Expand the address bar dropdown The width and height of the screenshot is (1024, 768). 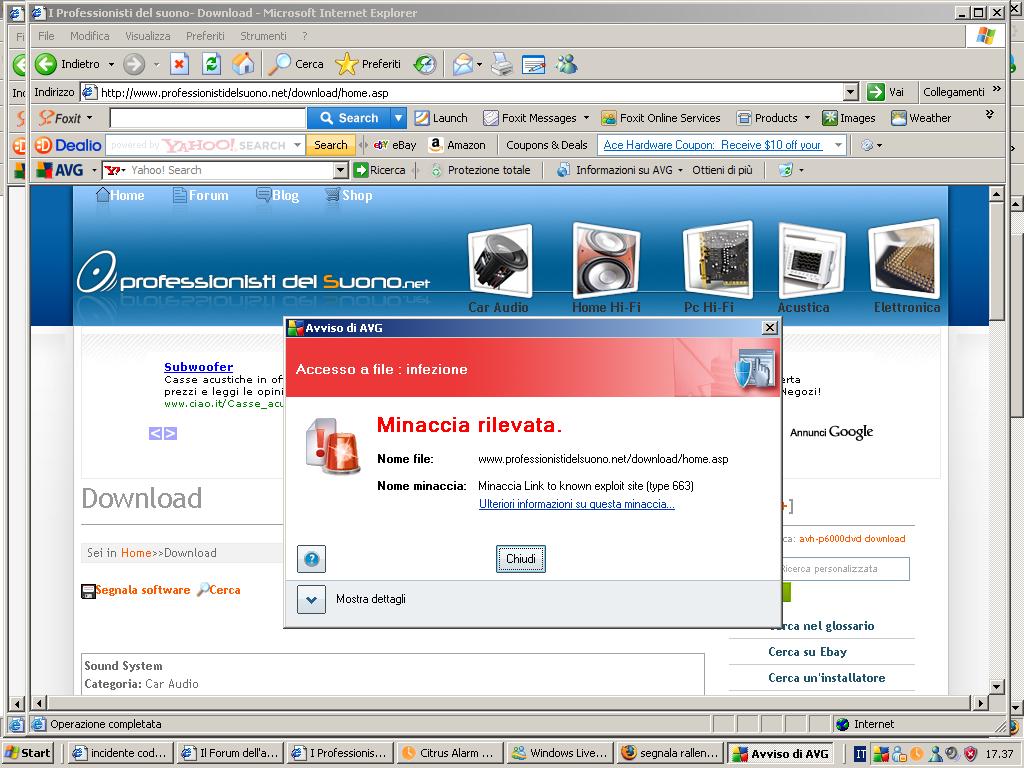tap(850, 92)
